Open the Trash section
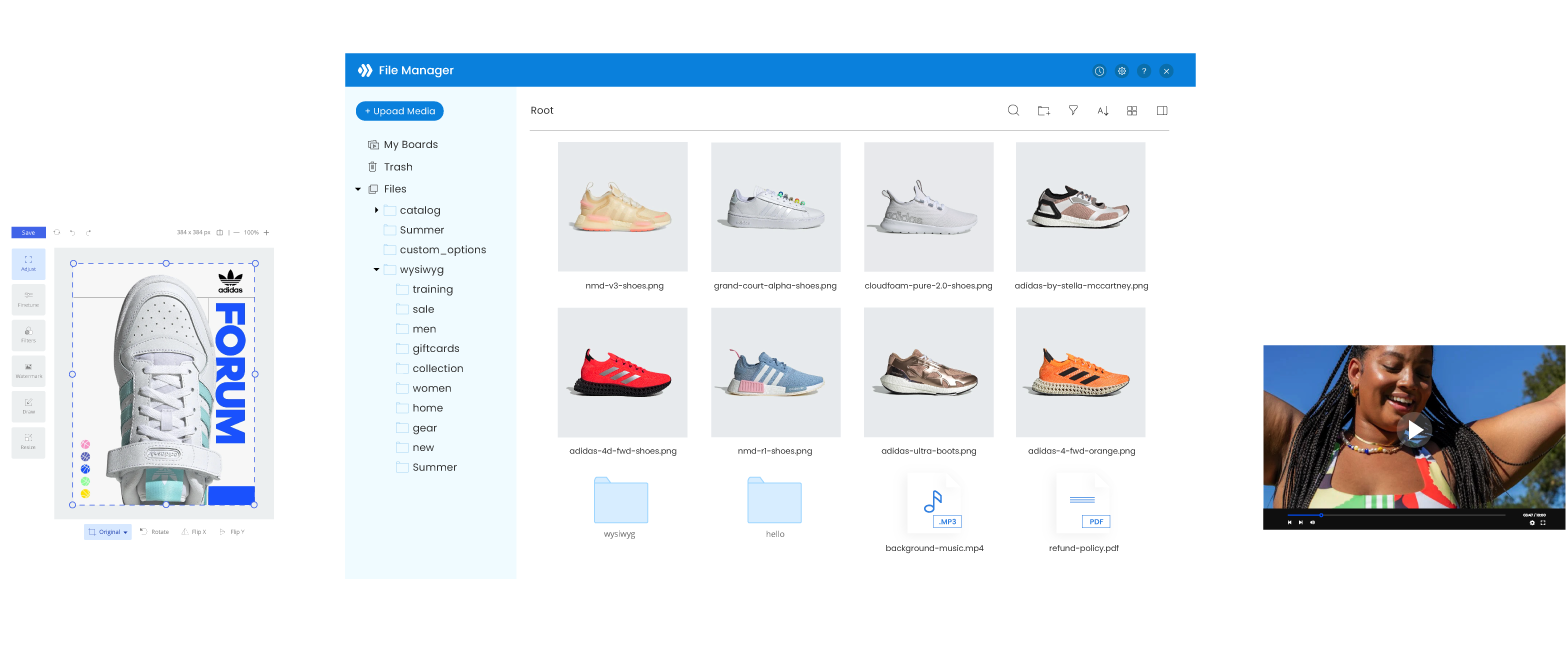1566x649 pixels. tap(397, 166)
